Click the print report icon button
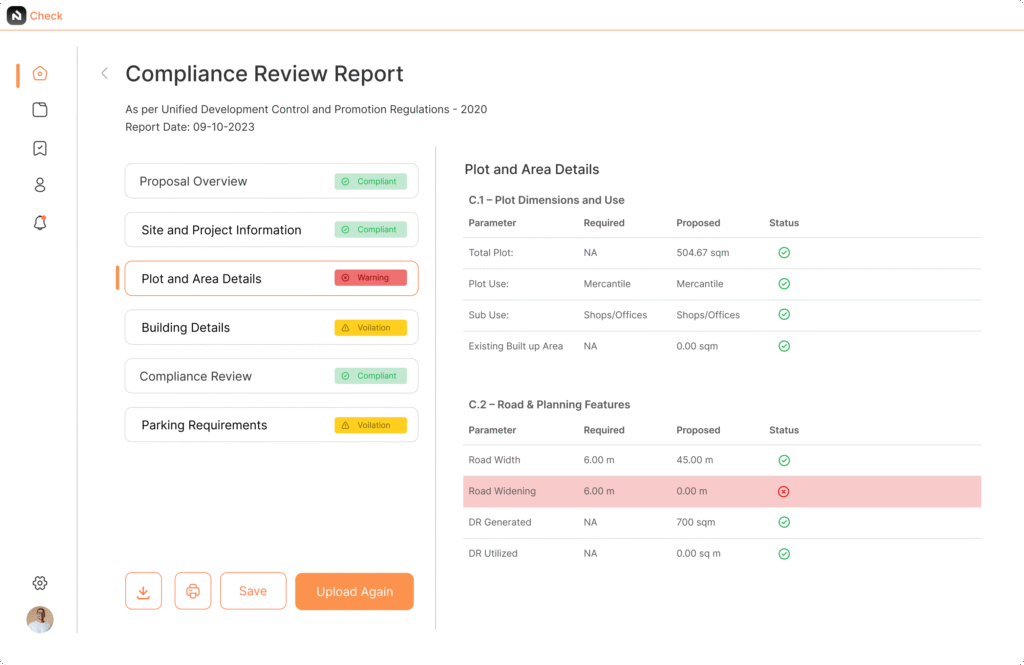Viewport: 1024px width, 665px height. click(193, 591)
